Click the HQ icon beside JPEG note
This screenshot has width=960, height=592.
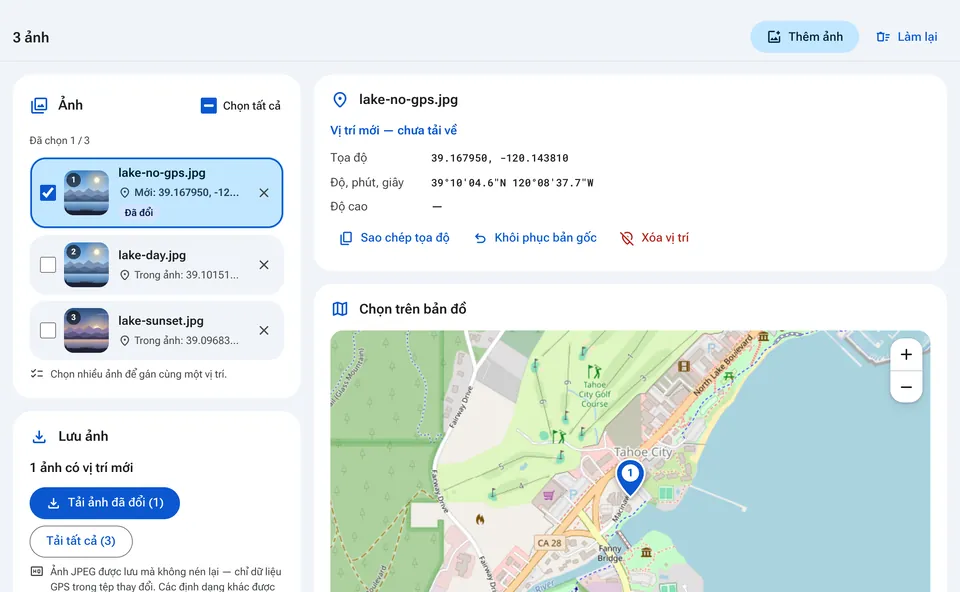[37, 571]
